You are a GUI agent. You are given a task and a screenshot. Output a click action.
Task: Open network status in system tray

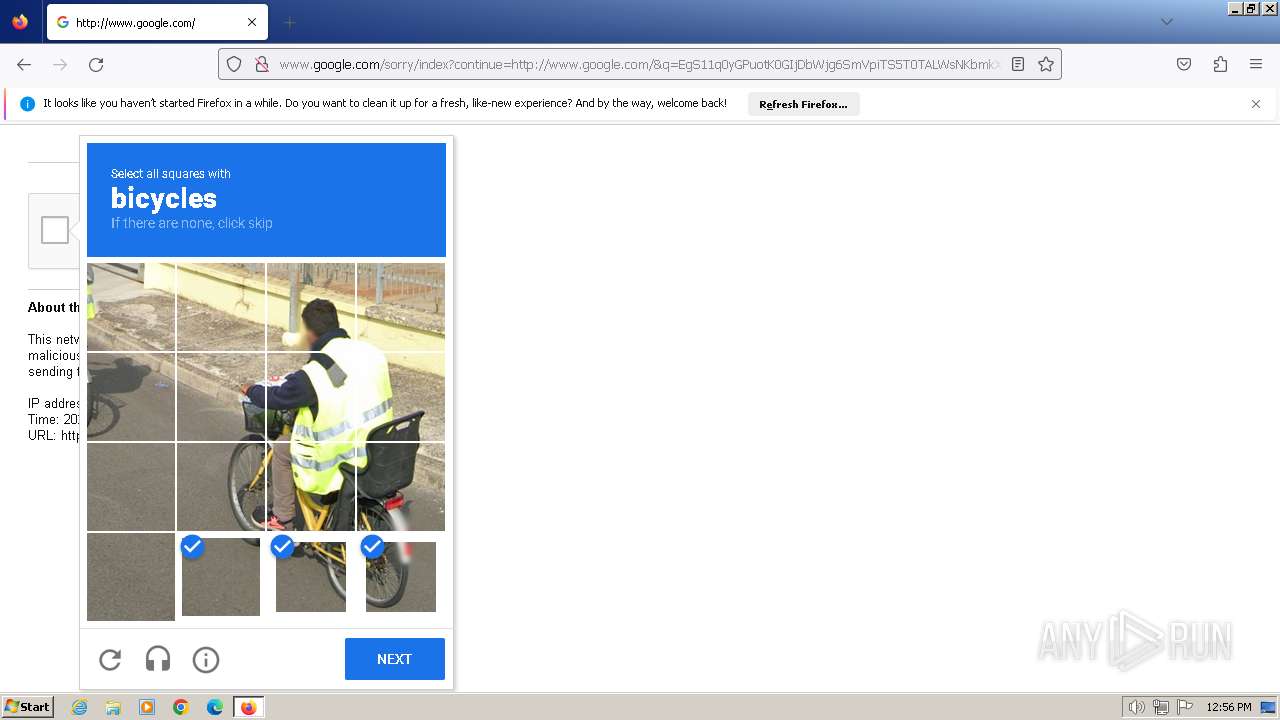tap(1161, 707)
